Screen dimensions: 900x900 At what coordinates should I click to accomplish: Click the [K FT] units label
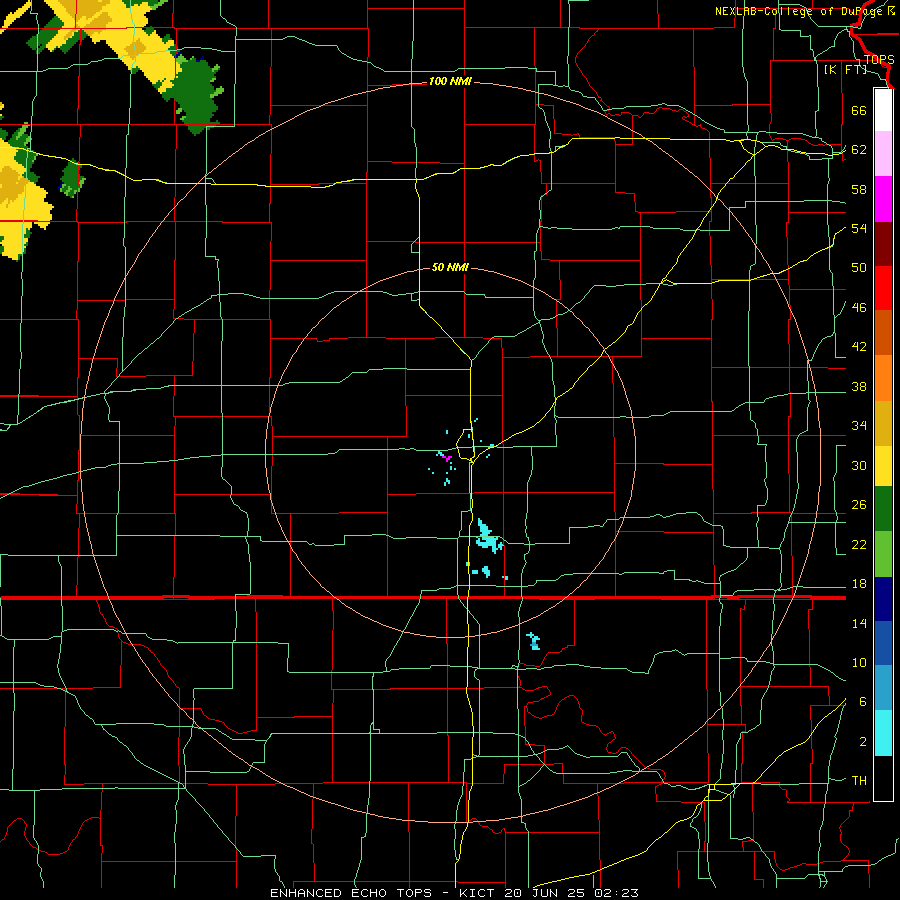[845, 70]
